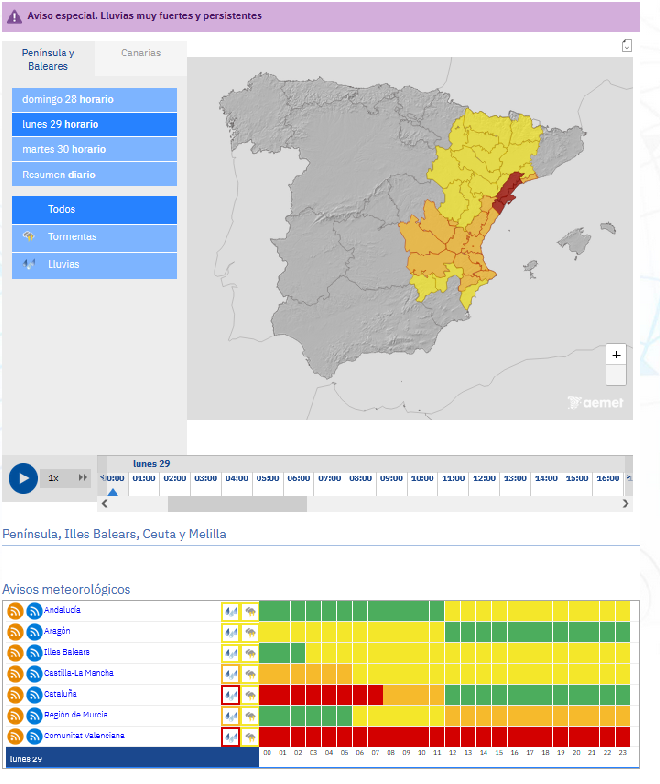Click the blue feed icon for Región de Murcia

coord(34,716)
